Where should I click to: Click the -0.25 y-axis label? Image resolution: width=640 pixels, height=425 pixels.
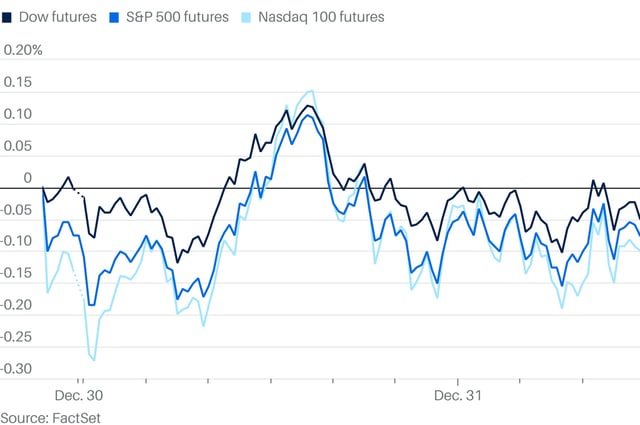[x=16, y=337]
